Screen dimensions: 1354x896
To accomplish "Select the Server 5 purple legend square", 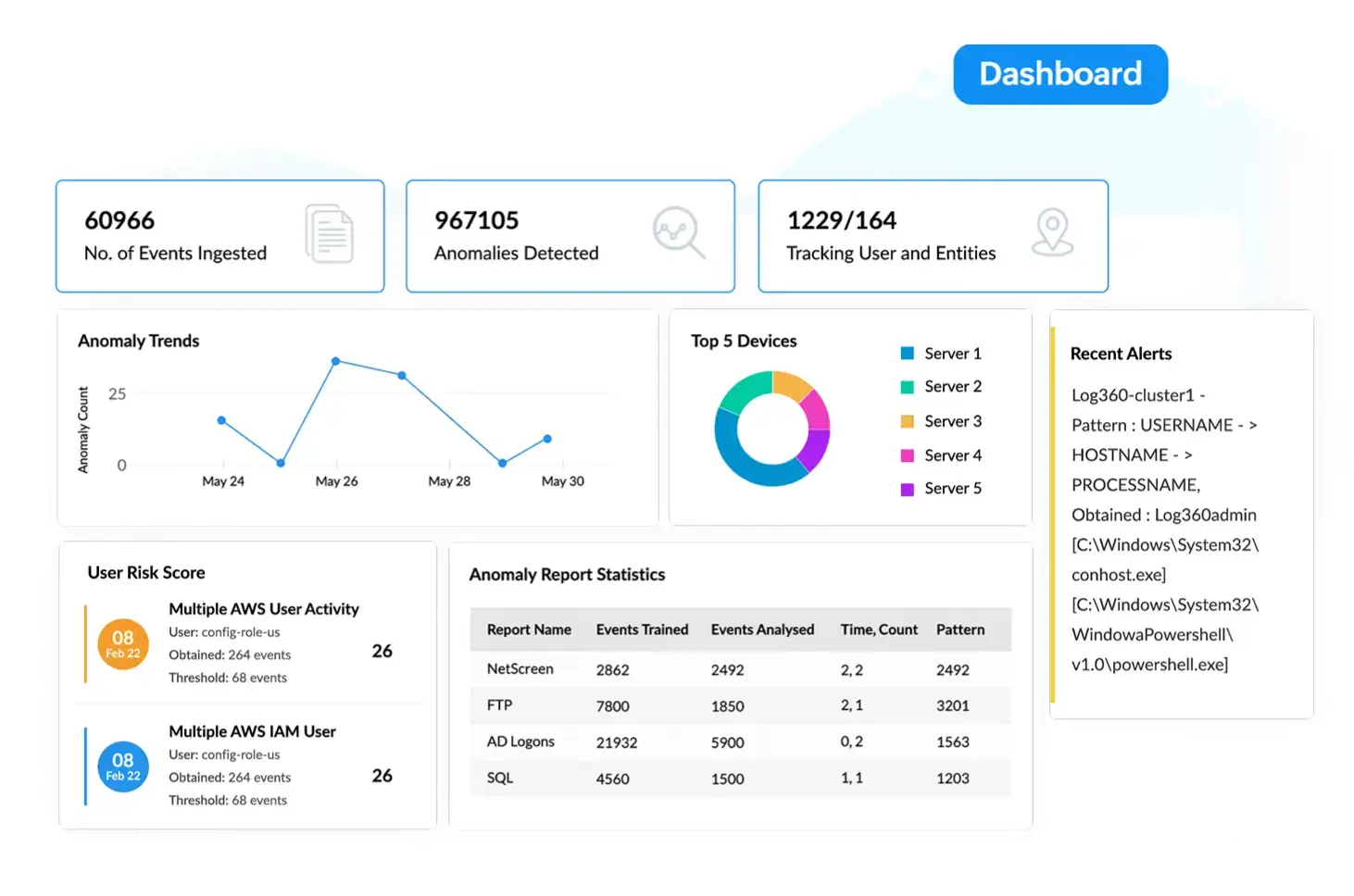I will click(x=908, y=489).
